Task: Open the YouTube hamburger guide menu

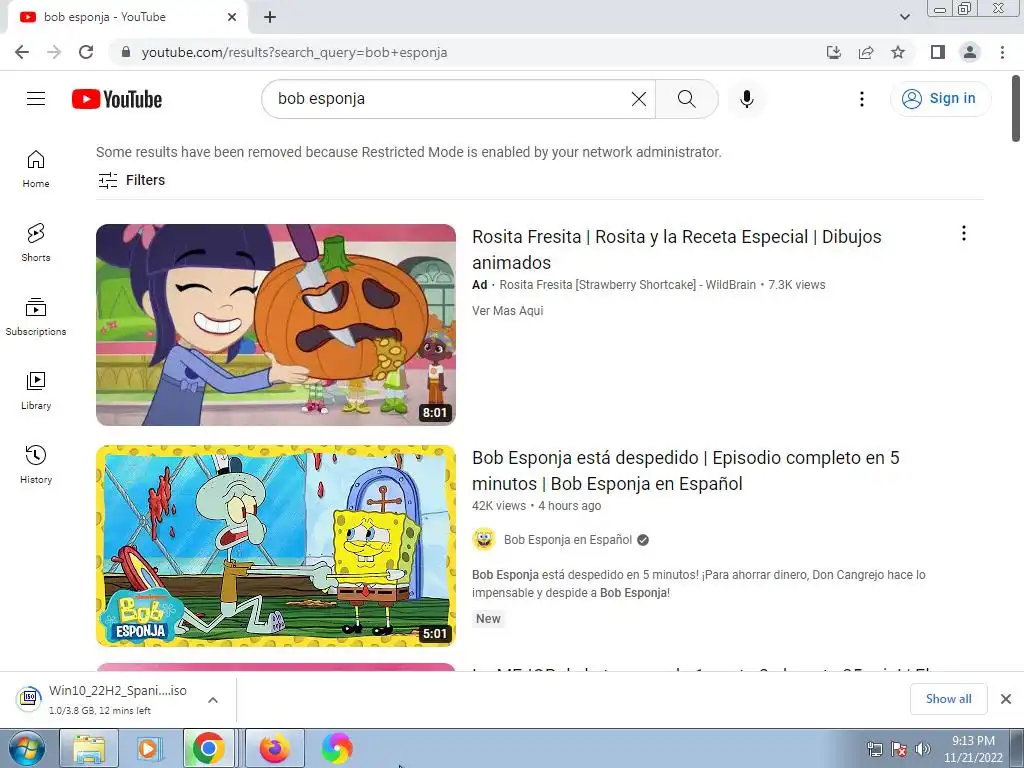Action: pyautogui.click(x=36, y=99)
